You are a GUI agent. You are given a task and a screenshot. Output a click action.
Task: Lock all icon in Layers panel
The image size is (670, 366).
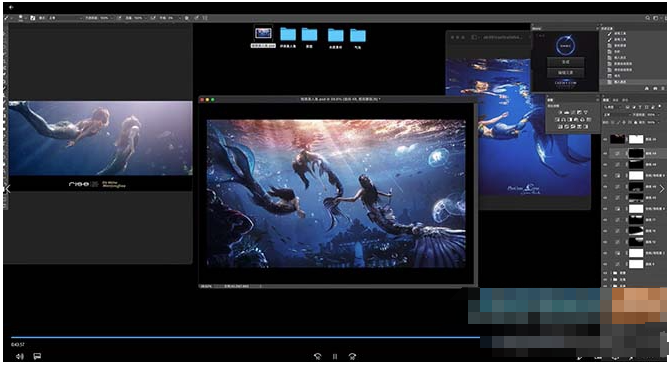pos(635,122)
